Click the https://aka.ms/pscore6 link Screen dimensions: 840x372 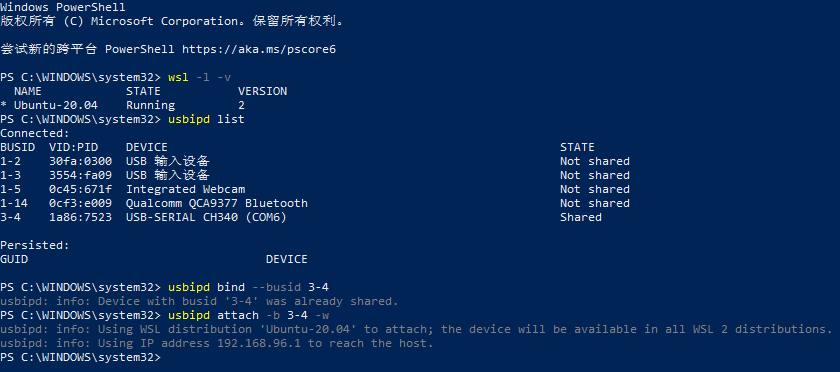[259, 49]
